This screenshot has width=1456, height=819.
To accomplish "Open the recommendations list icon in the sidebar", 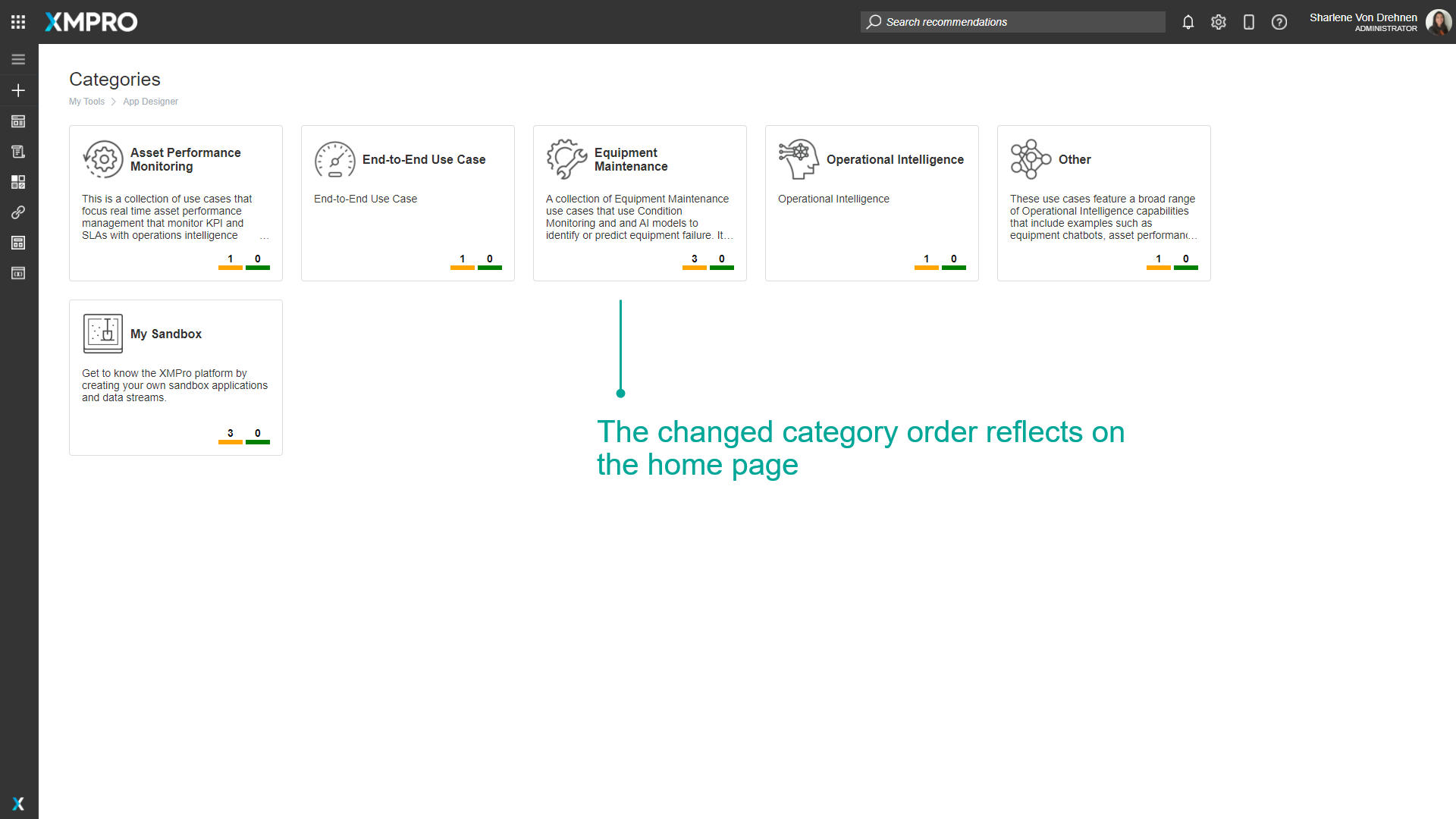I will click(18, 152).
